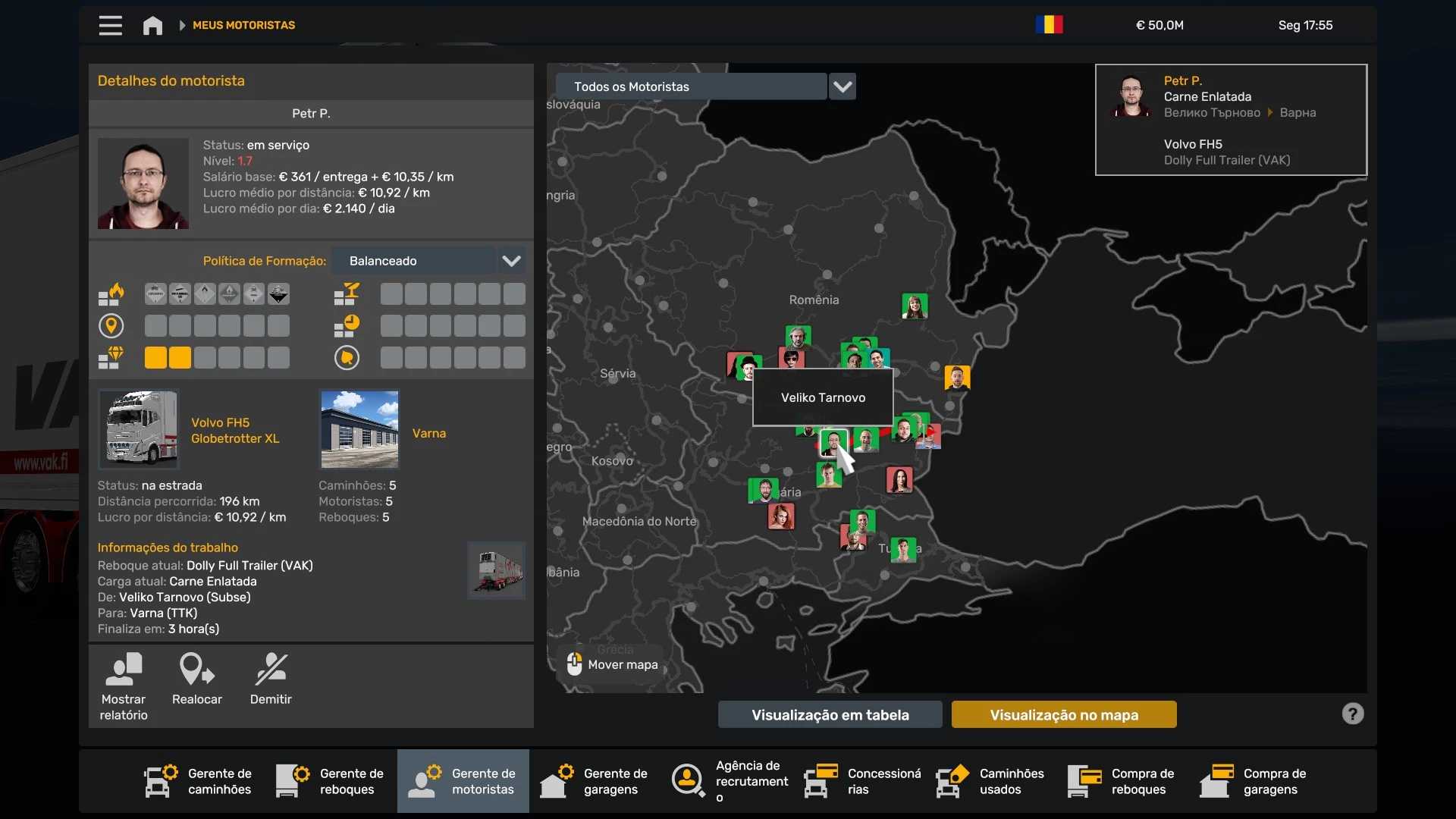Open Agência de recrutamento

click(730, 781)
